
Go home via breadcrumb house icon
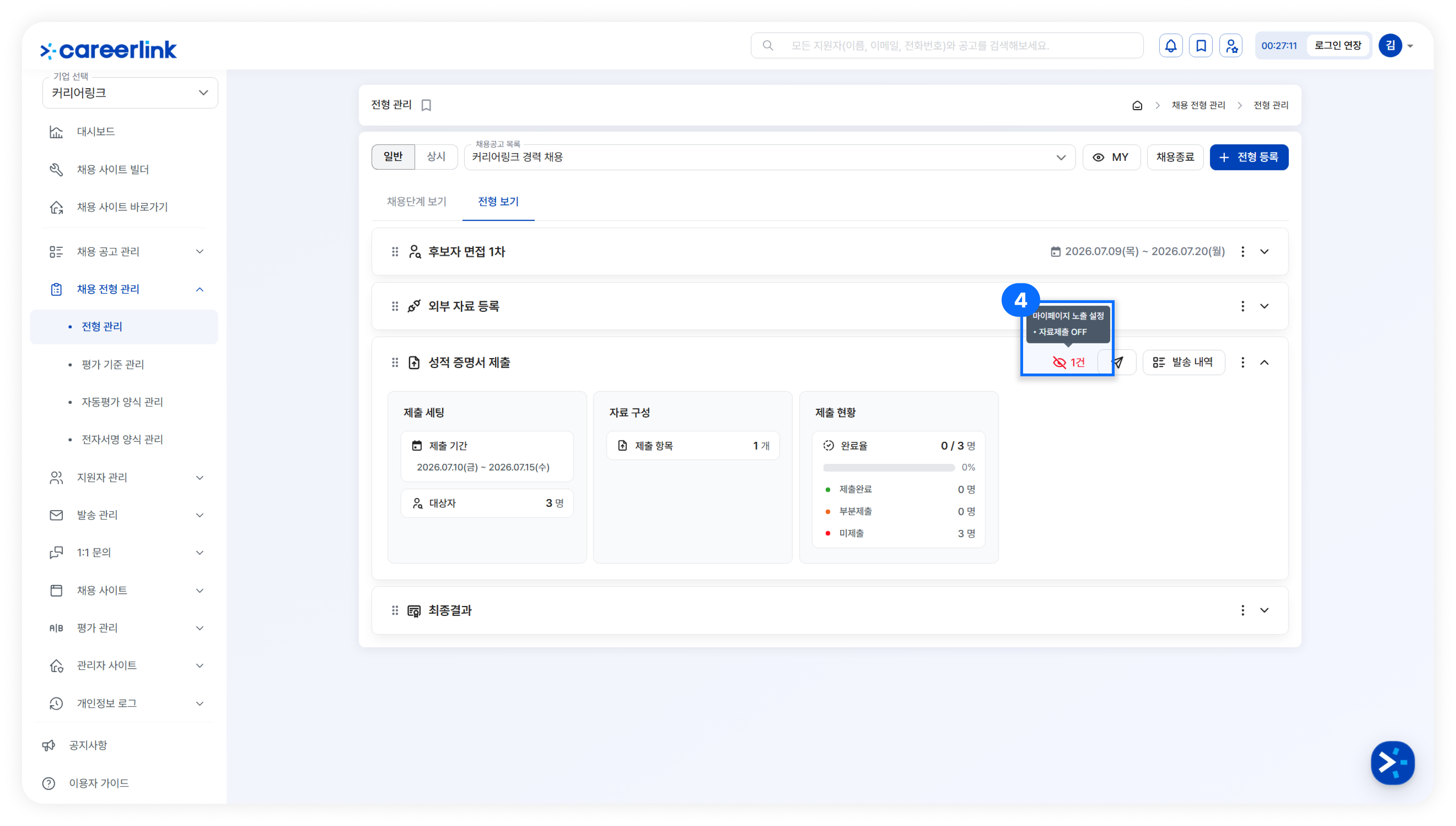[1137, 105]
